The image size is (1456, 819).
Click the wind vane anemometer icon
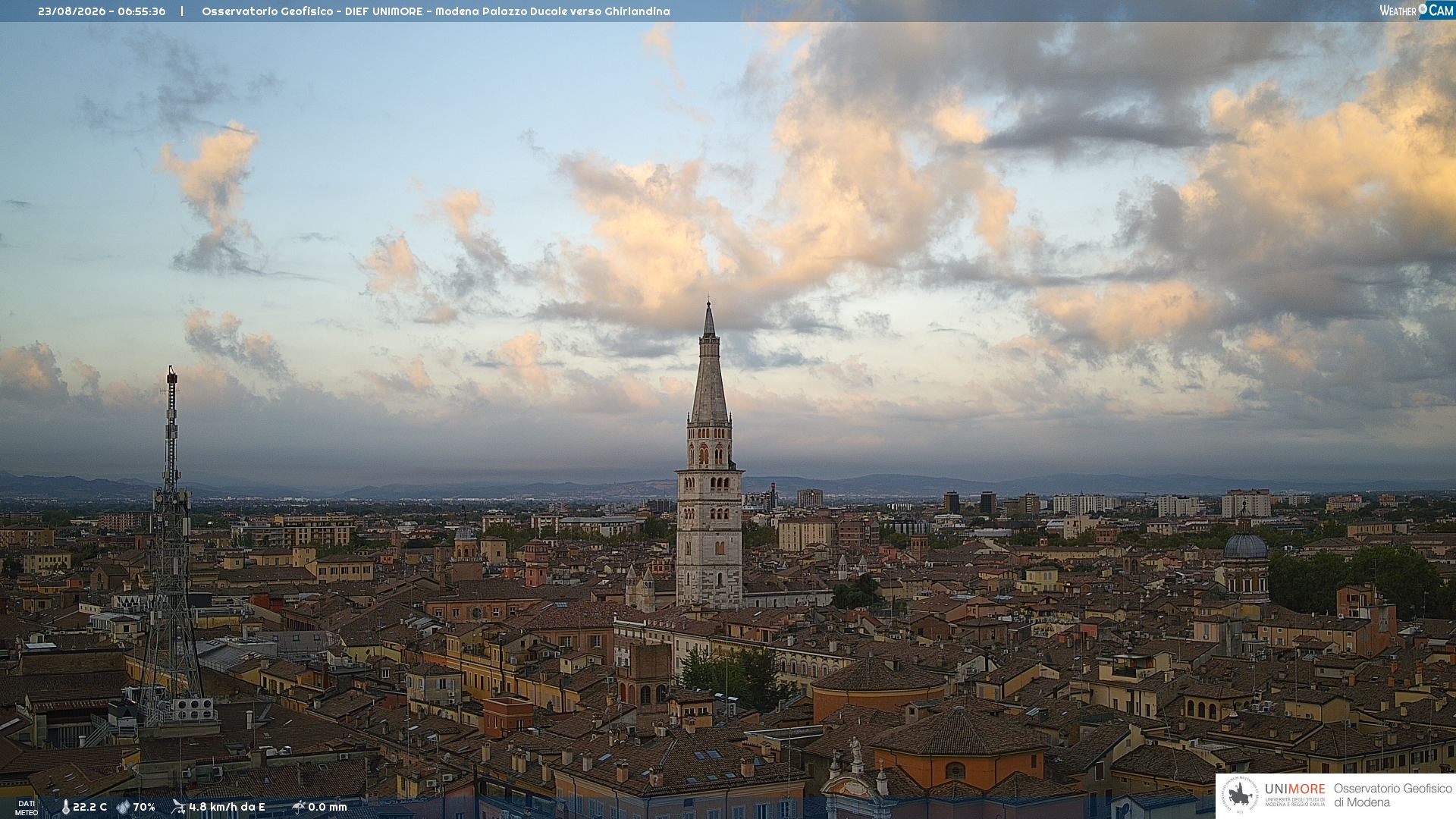coord(178,807)
